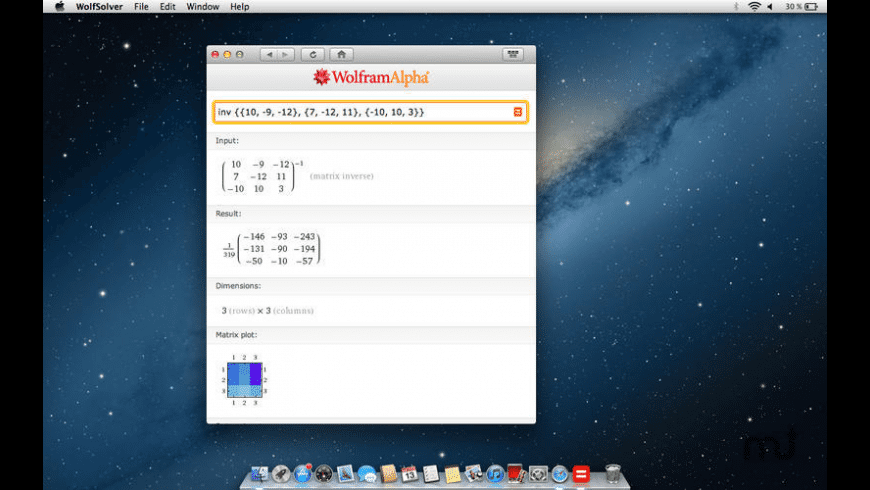Click the Wi-Fi status icon
Screen dimensions: 870x490
click(x=754, y=7)
